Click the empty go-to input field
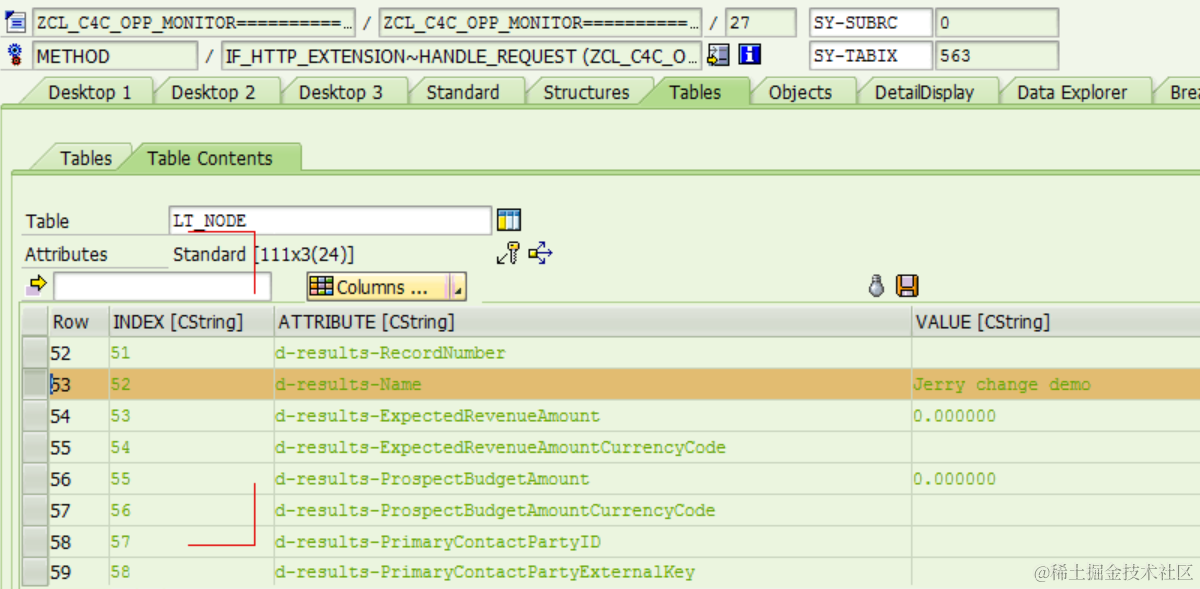The width and height of the screenshot is (1200, 589). pyautogui.click(x=162, y=287)
